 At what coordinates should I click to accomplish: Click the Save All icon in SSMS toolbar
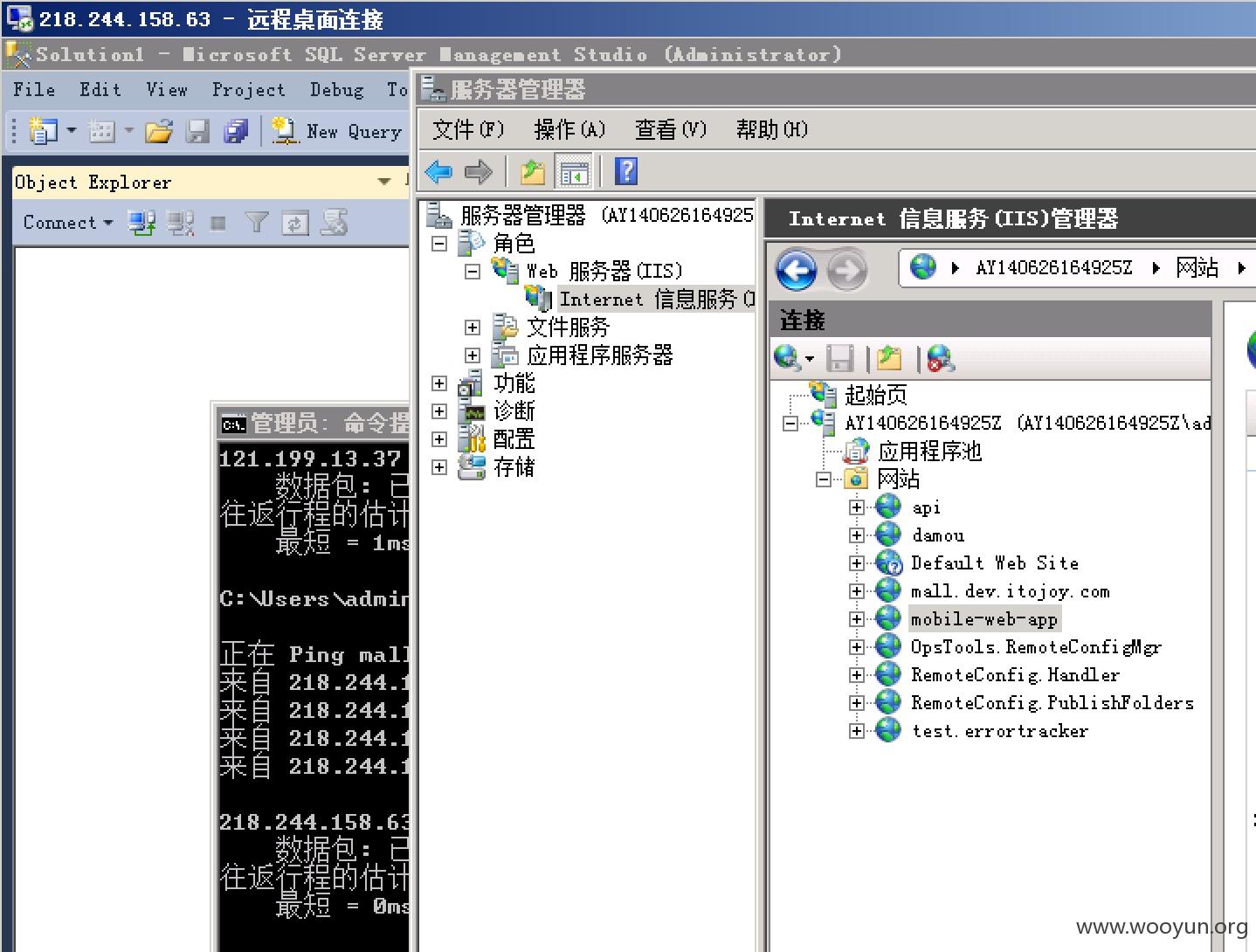point(236,131)
